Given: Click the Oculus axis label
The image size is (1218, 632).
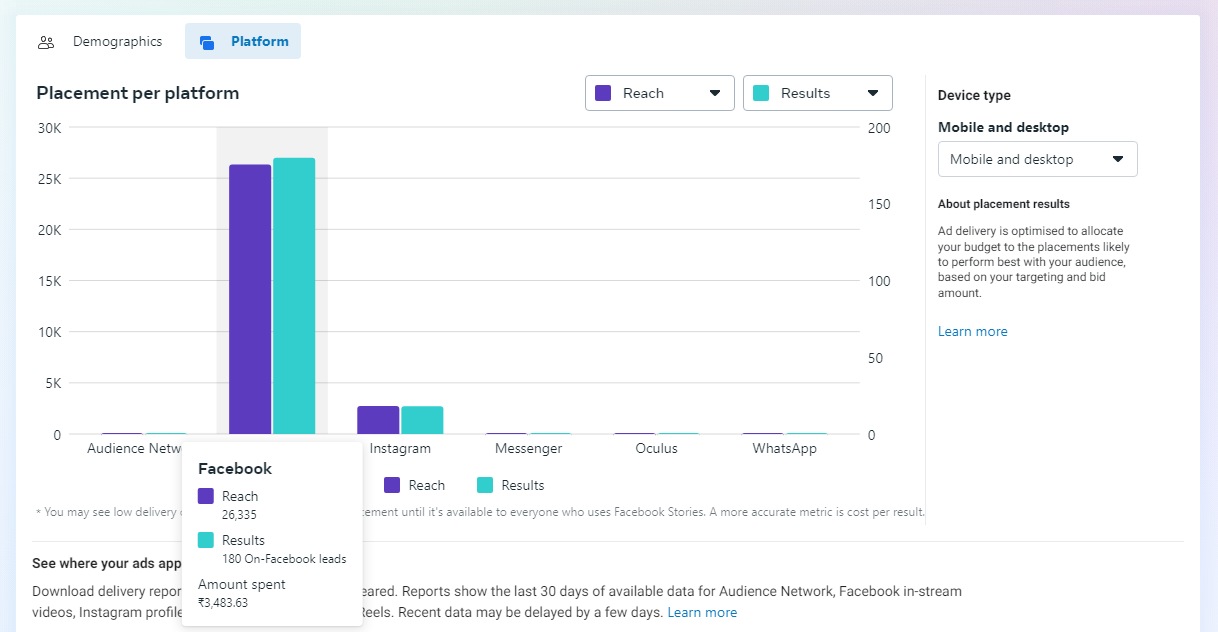Looking at the screenshot, I should [x=656, y=448].
